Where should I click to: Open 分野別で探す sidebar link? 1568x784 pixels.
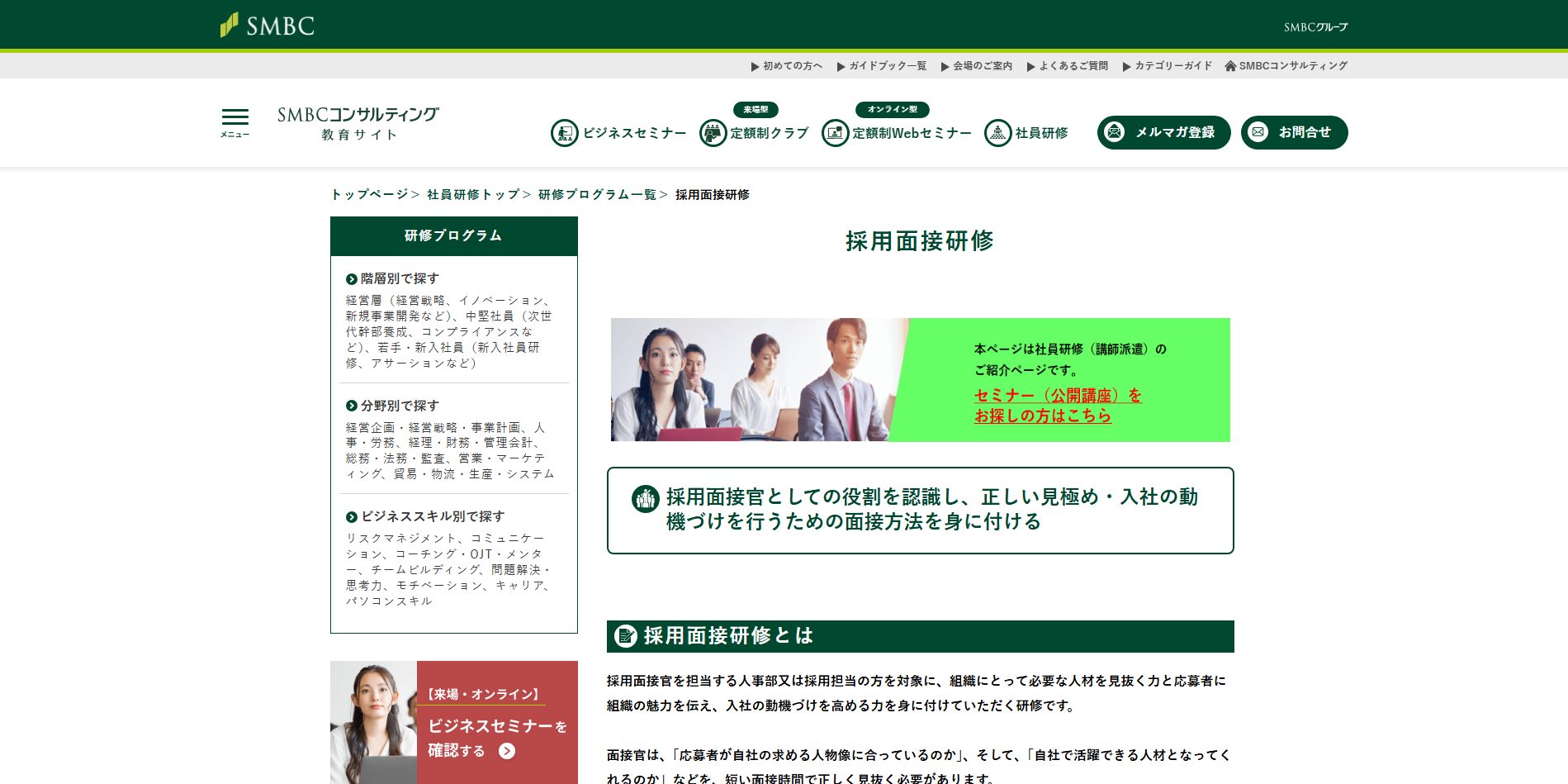400,406
